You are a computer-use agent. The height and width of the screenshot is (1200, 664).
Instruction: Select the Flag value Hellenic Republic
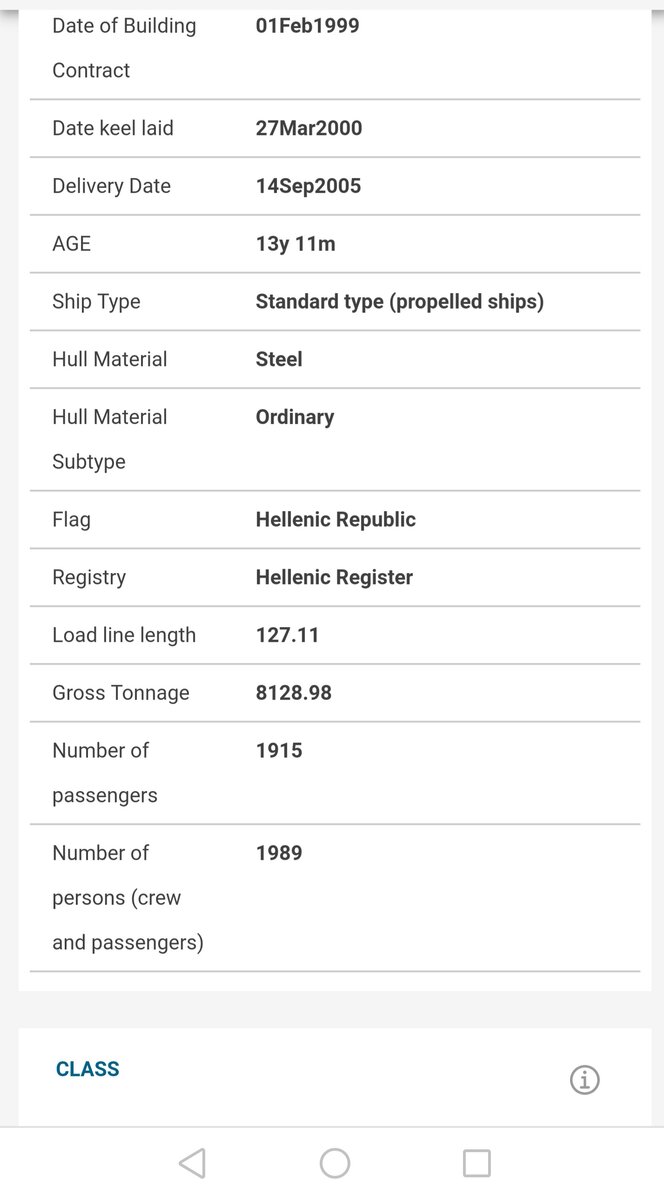coord(336,520)
